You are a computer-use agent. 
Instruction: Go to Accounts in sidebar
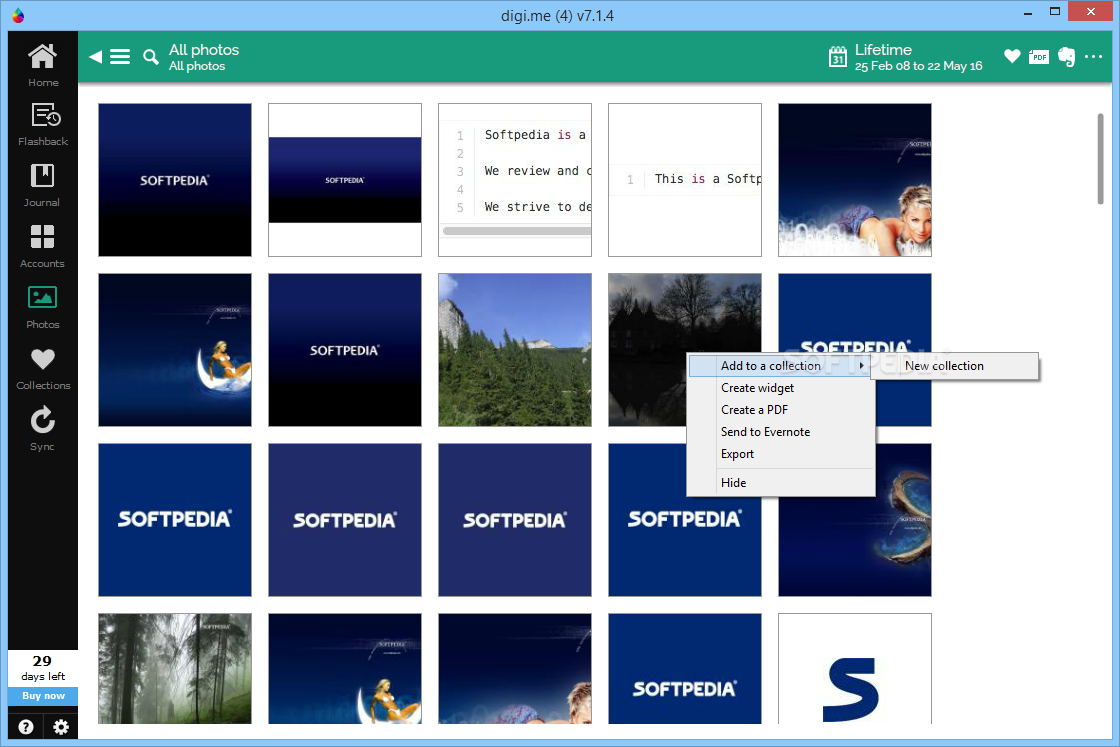42,246
